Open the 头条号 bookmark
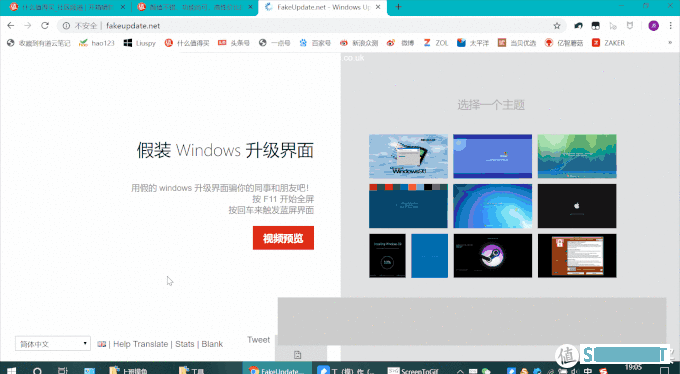This screenshot has width=680, height=374. [234, 43]
